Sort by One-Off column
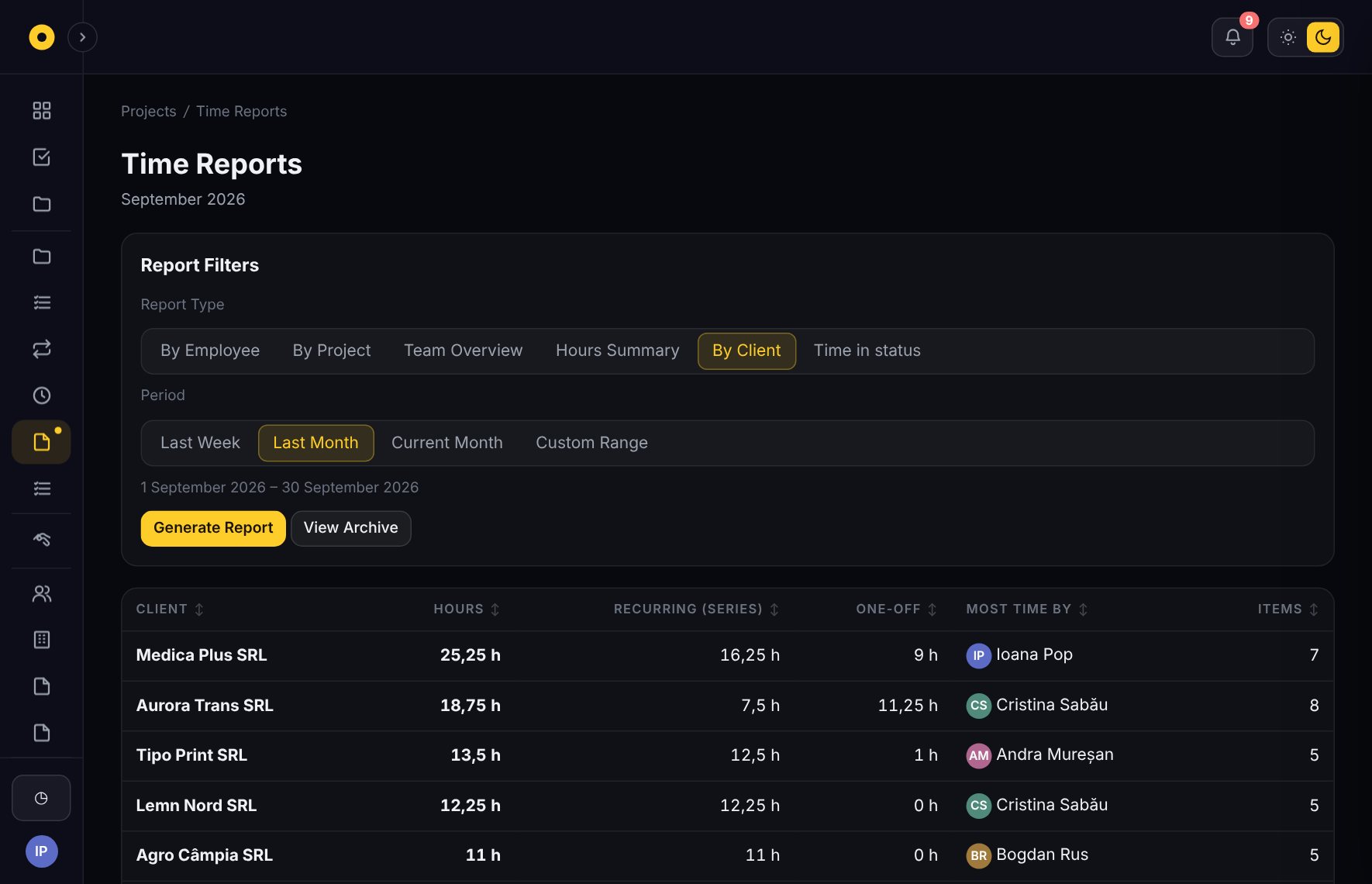This screenshot has width=1372, height=884. pyautogui.click(x=897, y=609)
